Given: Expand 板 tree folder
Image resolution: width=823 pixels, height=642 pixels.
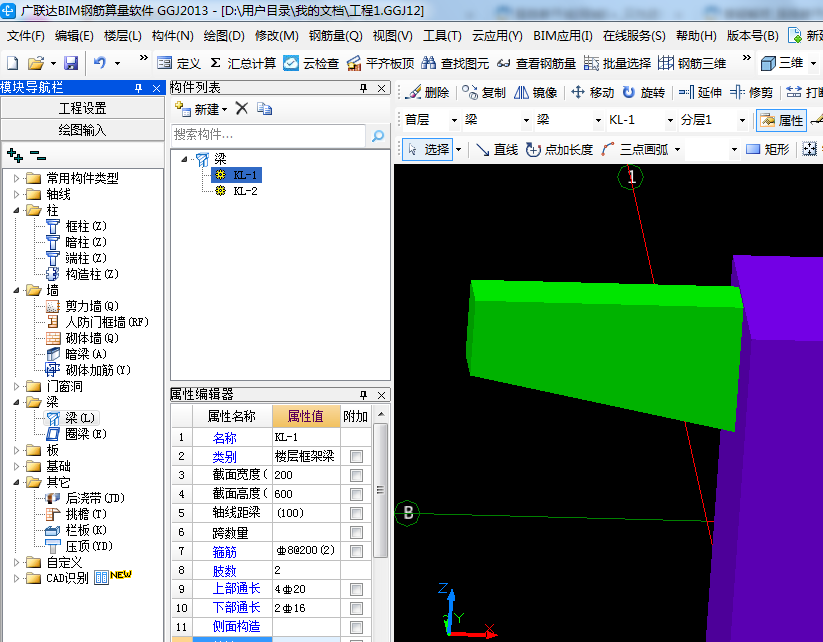Looking at the screenshot, I should tap(16, 450).
